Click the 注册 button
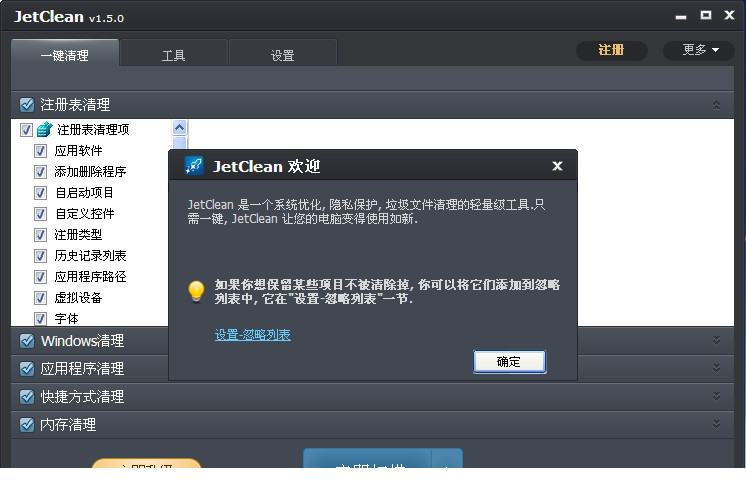 coord(611,50)
